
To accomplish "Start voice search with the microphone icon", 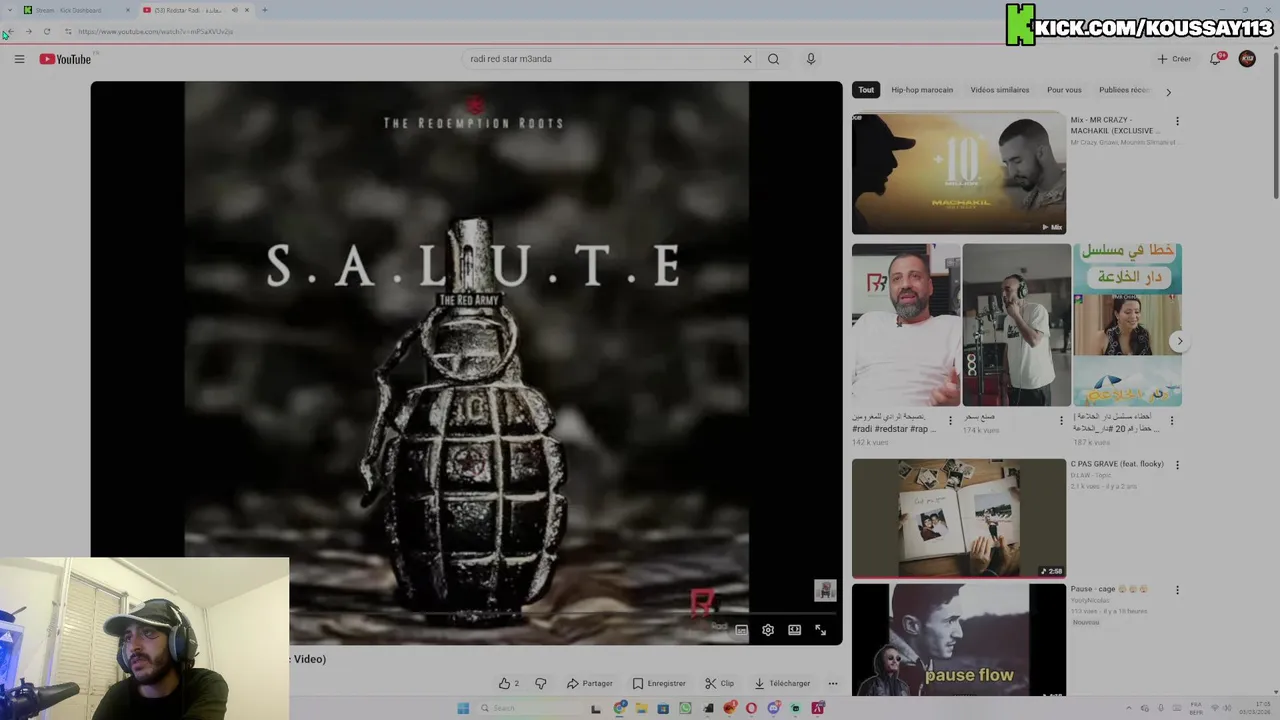I will click(x=811, y=59).
